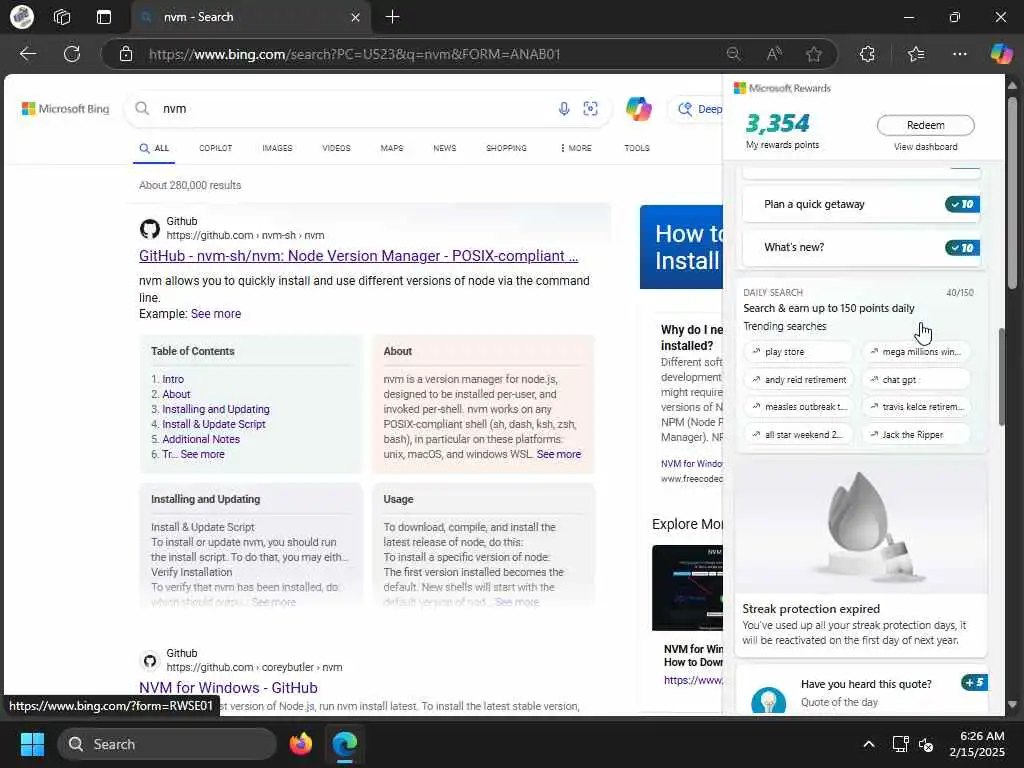Open the tab actions menu icon

pyautogui.click(x=104, y=17)
